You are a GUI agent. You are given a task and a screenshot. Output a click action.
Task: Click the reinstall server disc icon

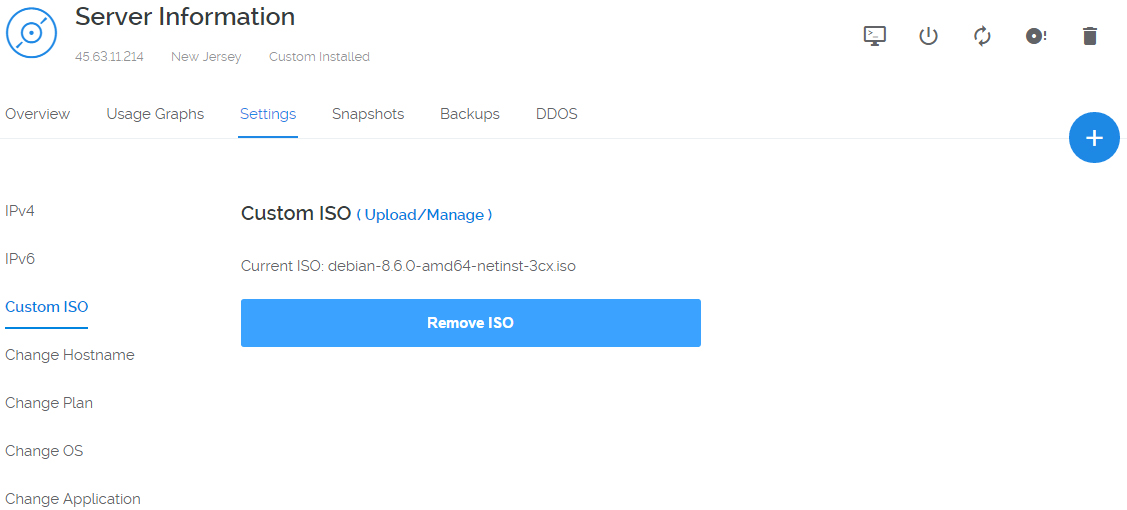[1036, 36]
